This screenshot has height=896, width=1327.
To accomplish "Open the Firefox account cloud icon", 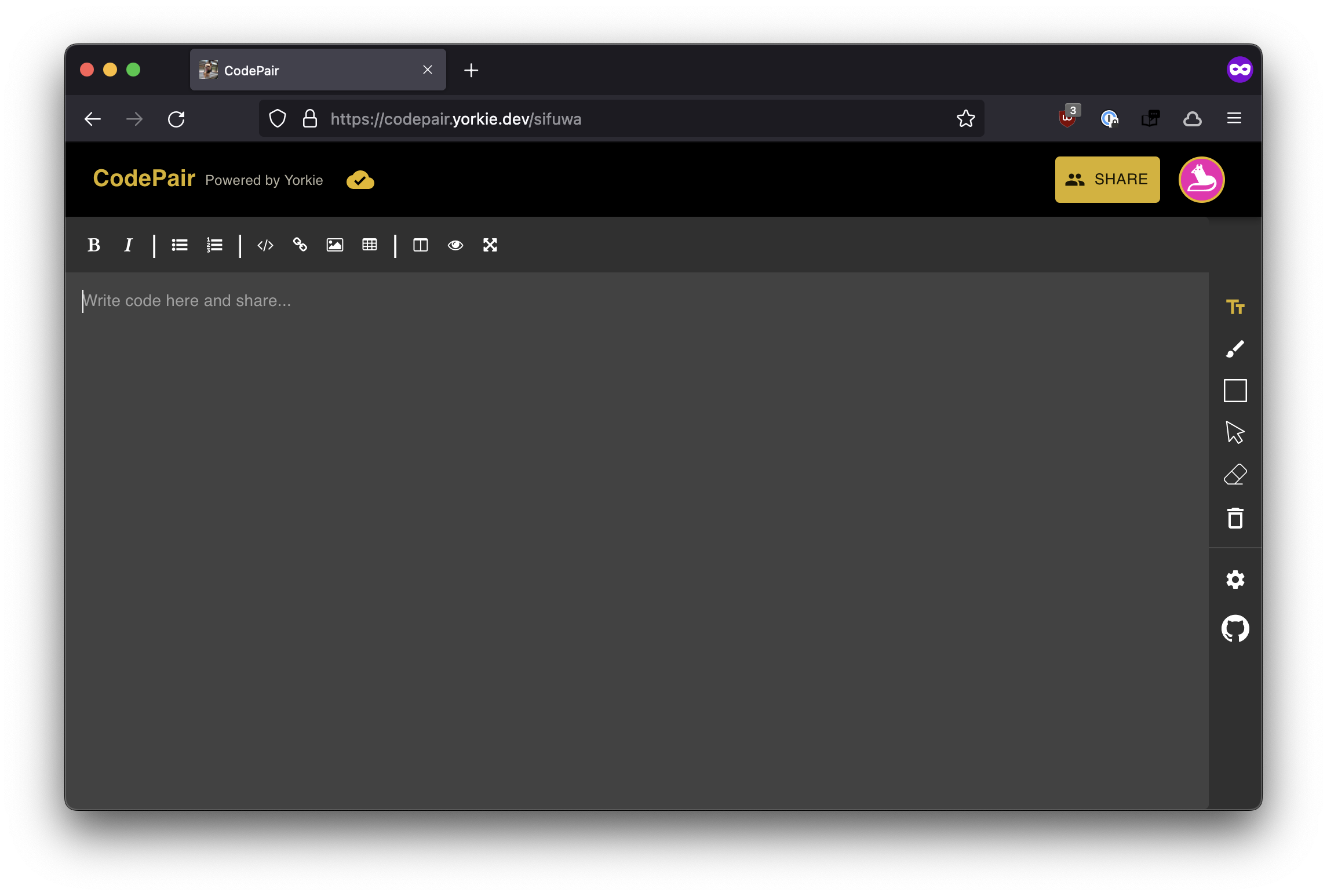I will pyautogui.click(x=1193, y=119).
